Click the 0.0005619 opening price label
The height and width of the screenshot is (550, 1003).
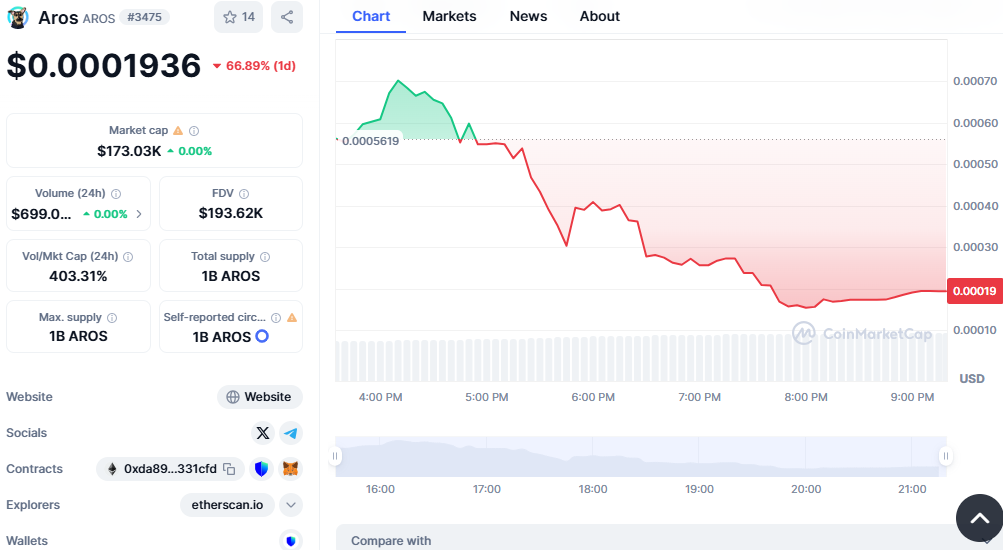370,141
